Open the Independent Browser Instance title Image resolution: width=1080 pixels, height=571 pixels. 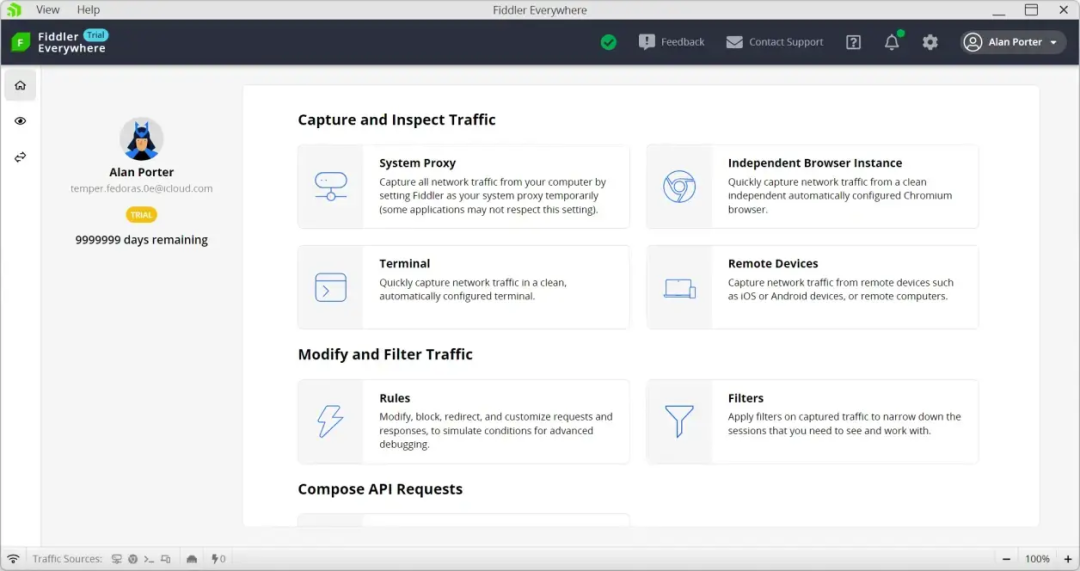[815, 163]
